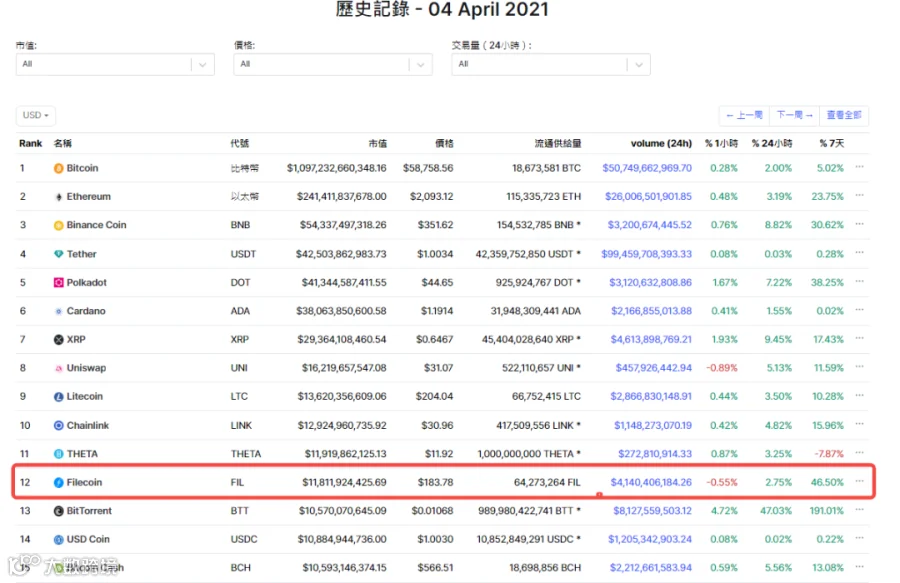The width and height of the screenshot is (900, 583).
Task: Sort table by 名稱 name column header
Action: pos(63,143)
